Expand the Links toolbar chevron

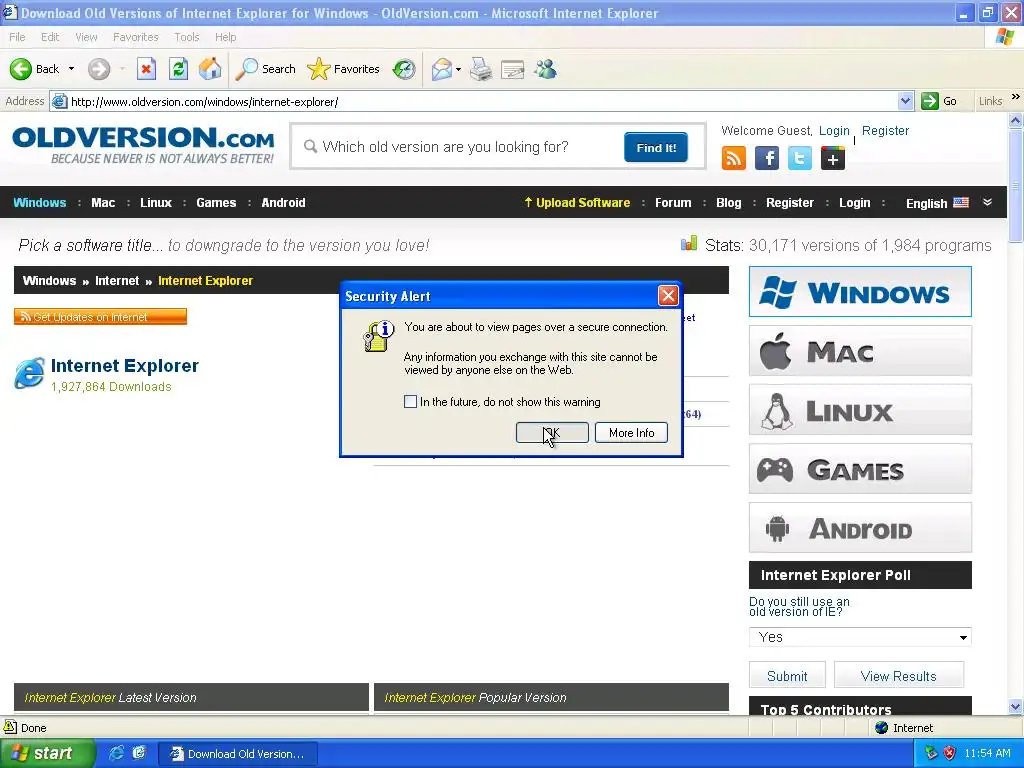[x=1016, y=97]
